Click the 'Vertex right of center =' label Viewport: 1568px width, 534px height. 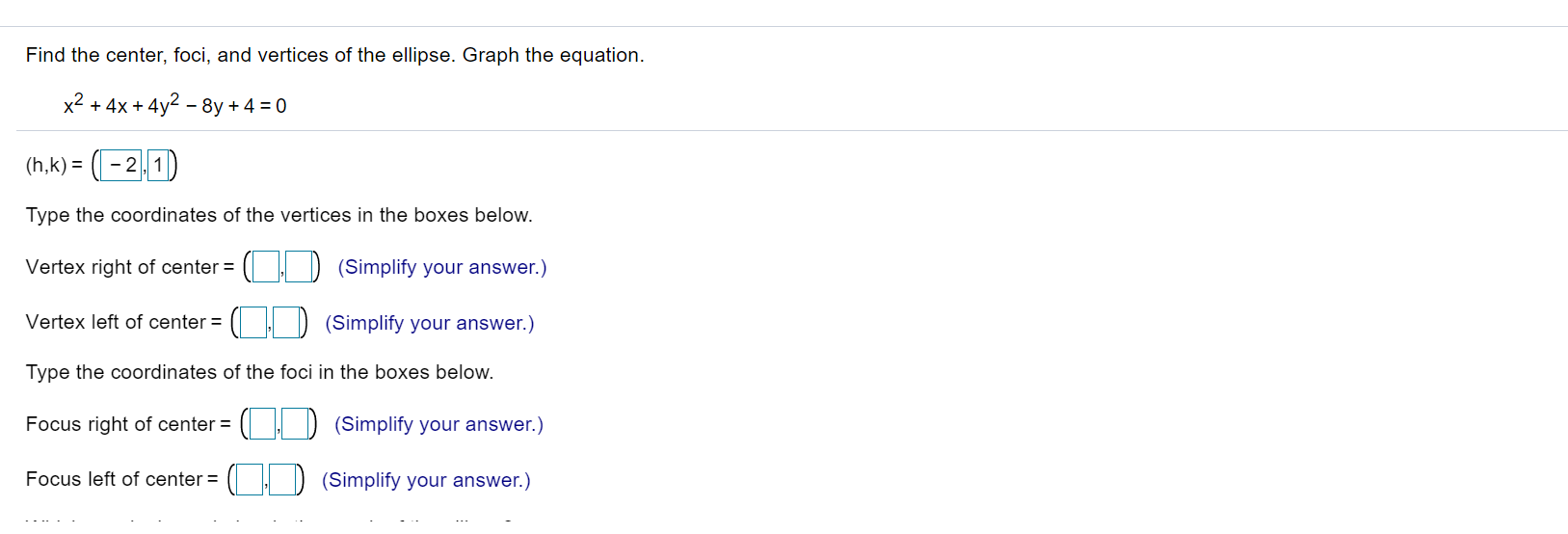pyautogui.click(x=129, y=267)
